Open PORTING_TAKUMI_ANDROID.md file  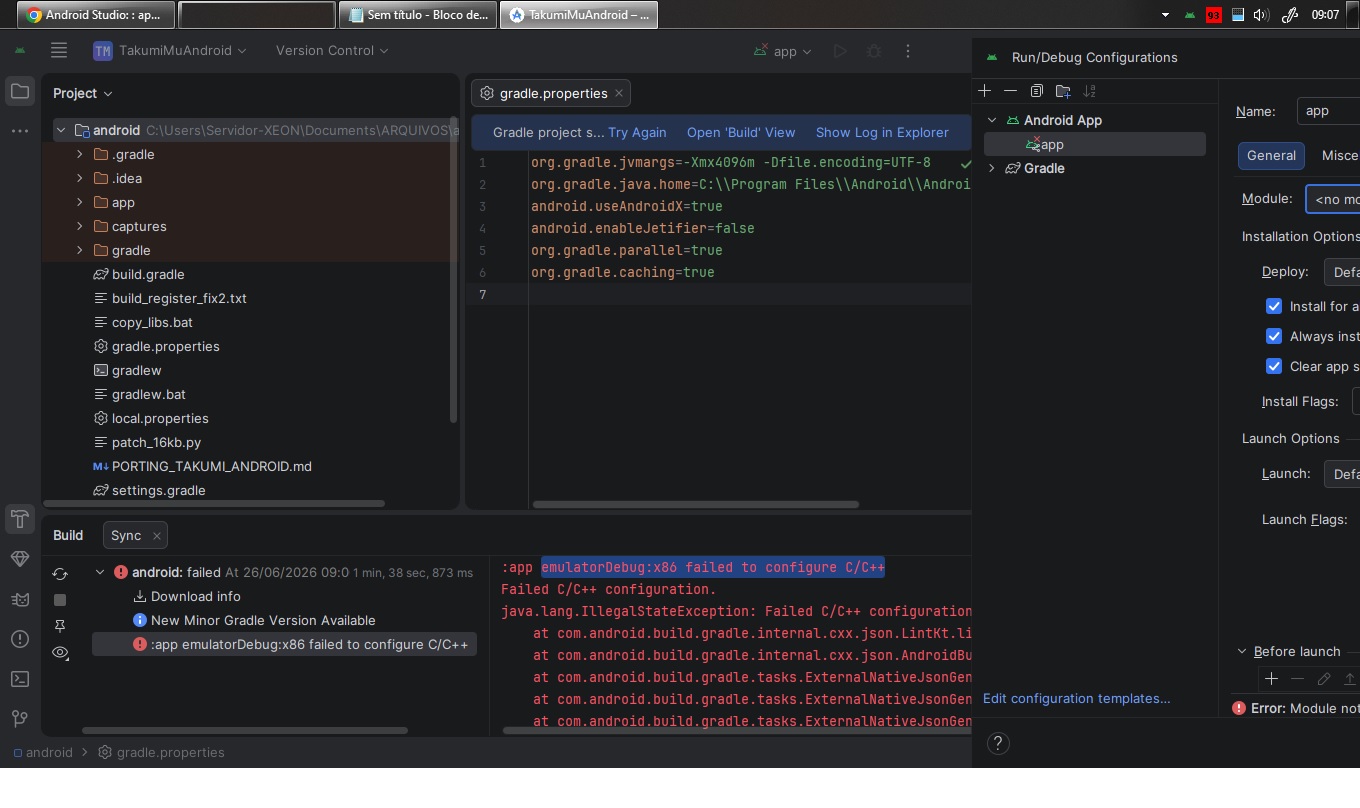pos(211,467)
